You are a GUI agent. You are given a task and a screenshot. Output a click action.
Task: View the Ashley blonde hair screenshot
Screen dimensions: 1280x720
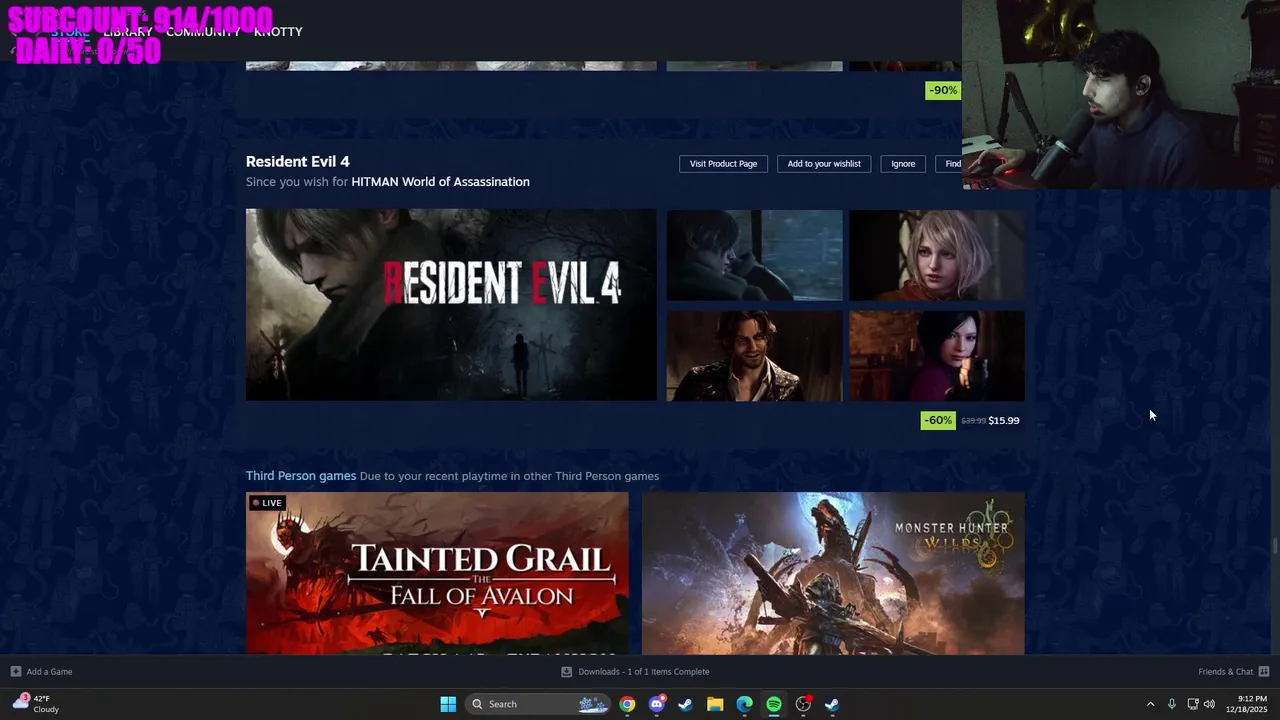[x=937, y=255]
